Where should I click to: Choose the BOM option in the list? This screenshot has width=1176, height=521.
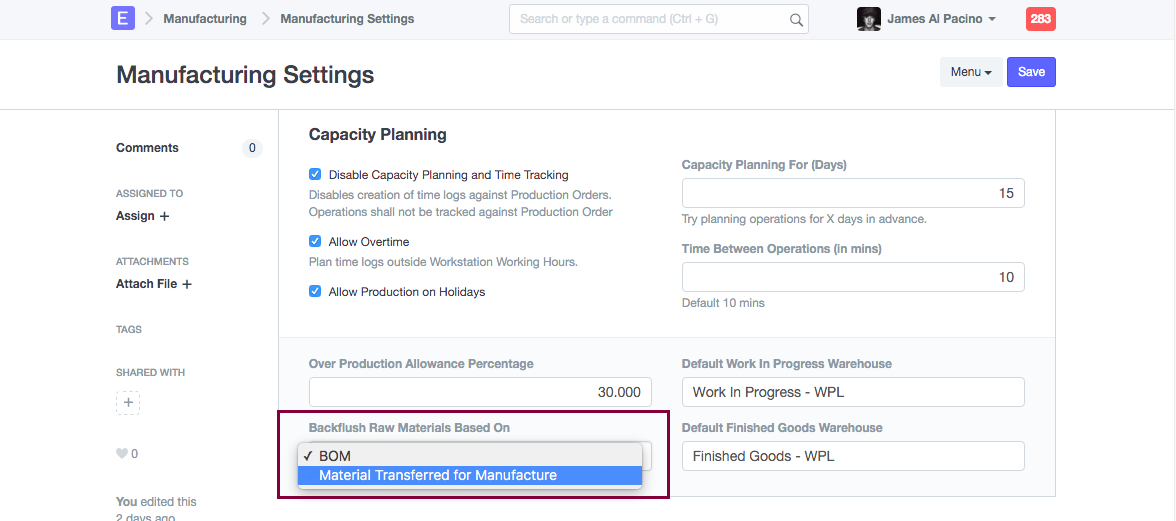(x=335, y=456)
